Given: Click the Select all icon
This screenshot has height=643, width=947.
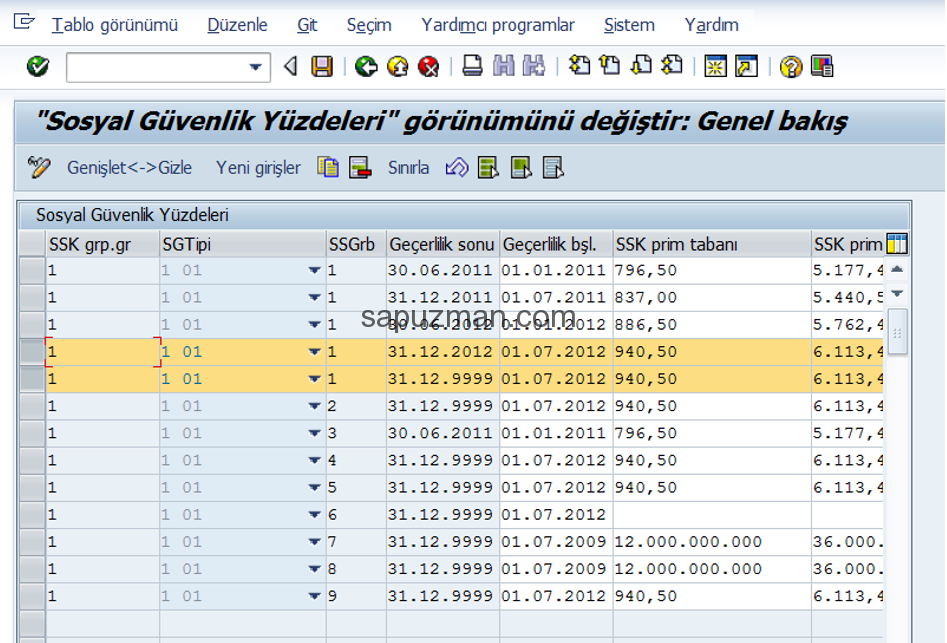Looking at the screenshot, I should pyautogui.click(x=488, y=167).
